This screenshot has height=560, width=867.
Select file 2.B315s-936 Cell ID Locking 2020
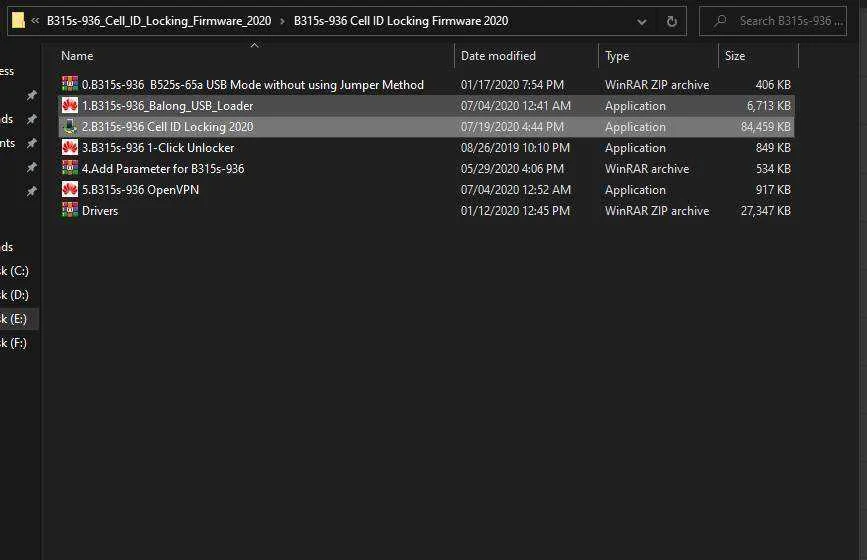(168, 127)
